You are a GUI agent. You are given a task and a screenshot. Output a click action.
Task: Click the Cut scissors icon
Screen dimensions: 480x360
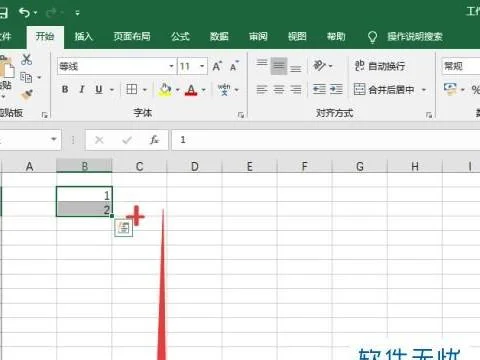pyautogui.click(x=26, y=59)
